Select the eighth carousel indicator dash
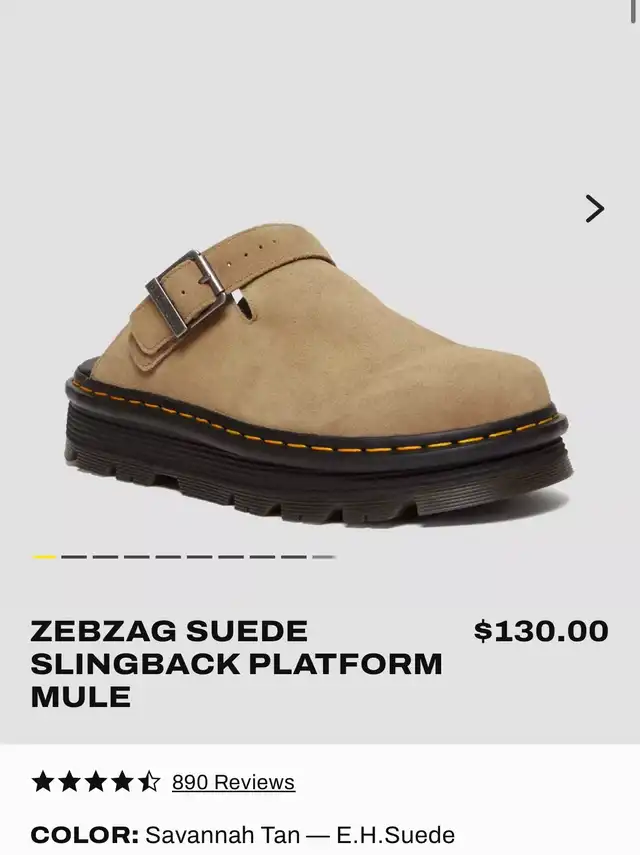This screenshot has width=640, height=855. pyautogui.click(x=262, y=557)
